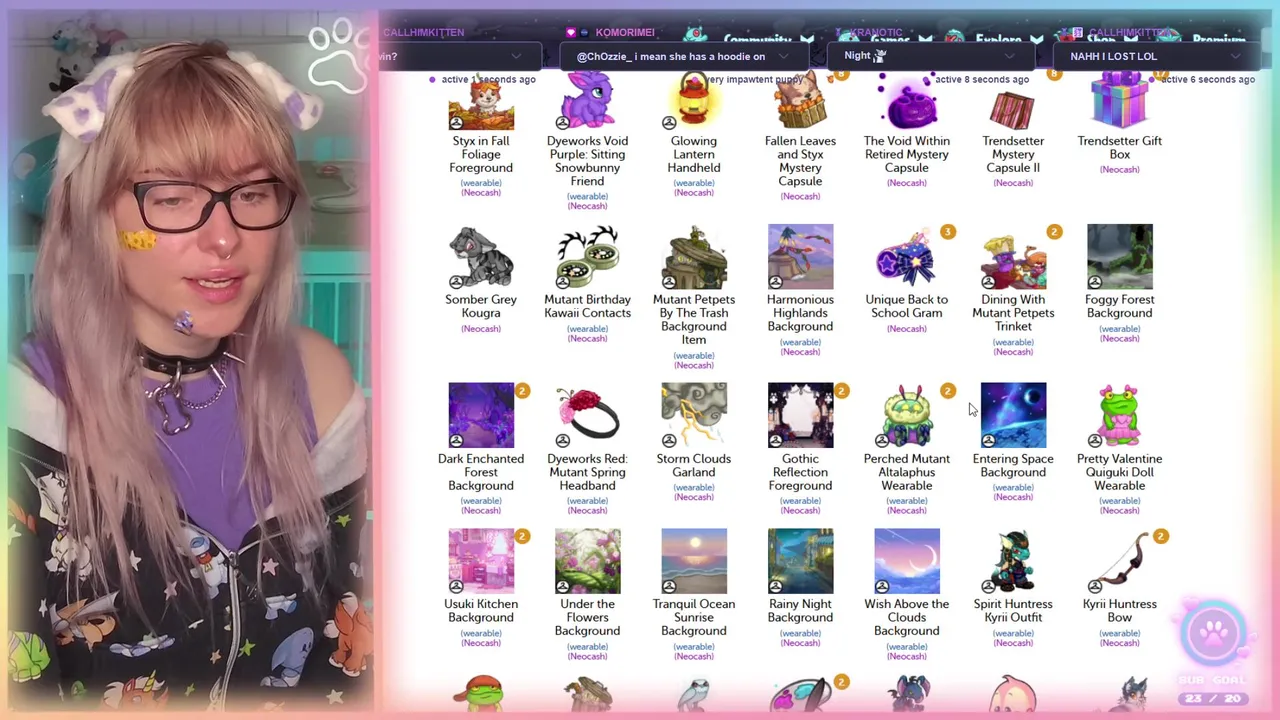Open Mutant Petpets By The Trash image

pyautogui.click(x=694, y=257)
